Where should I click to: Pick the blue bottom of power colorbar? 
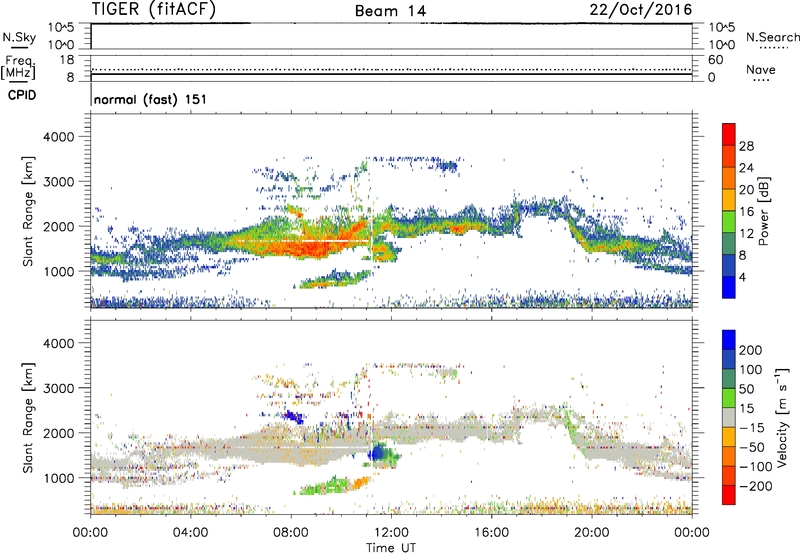(729, 287)
